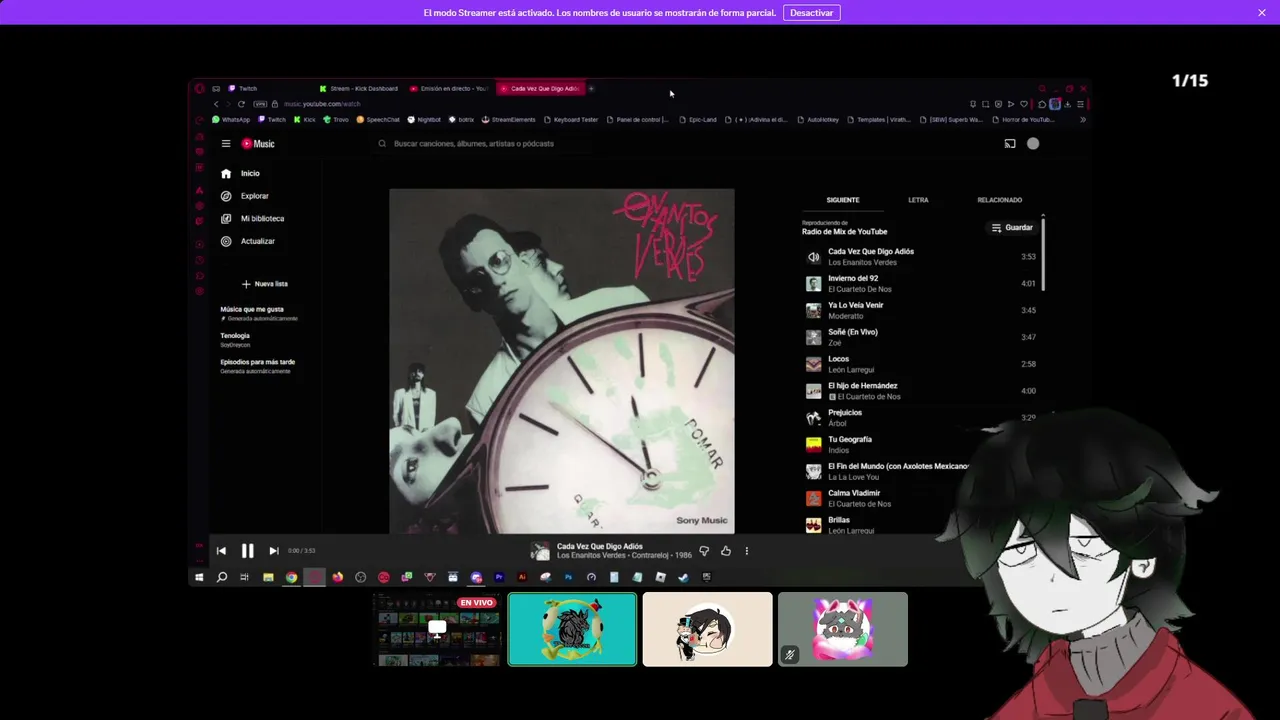1280x720 pixels.
Task: Open the Música que me gusta playlist
Action: tap(260, 313)
